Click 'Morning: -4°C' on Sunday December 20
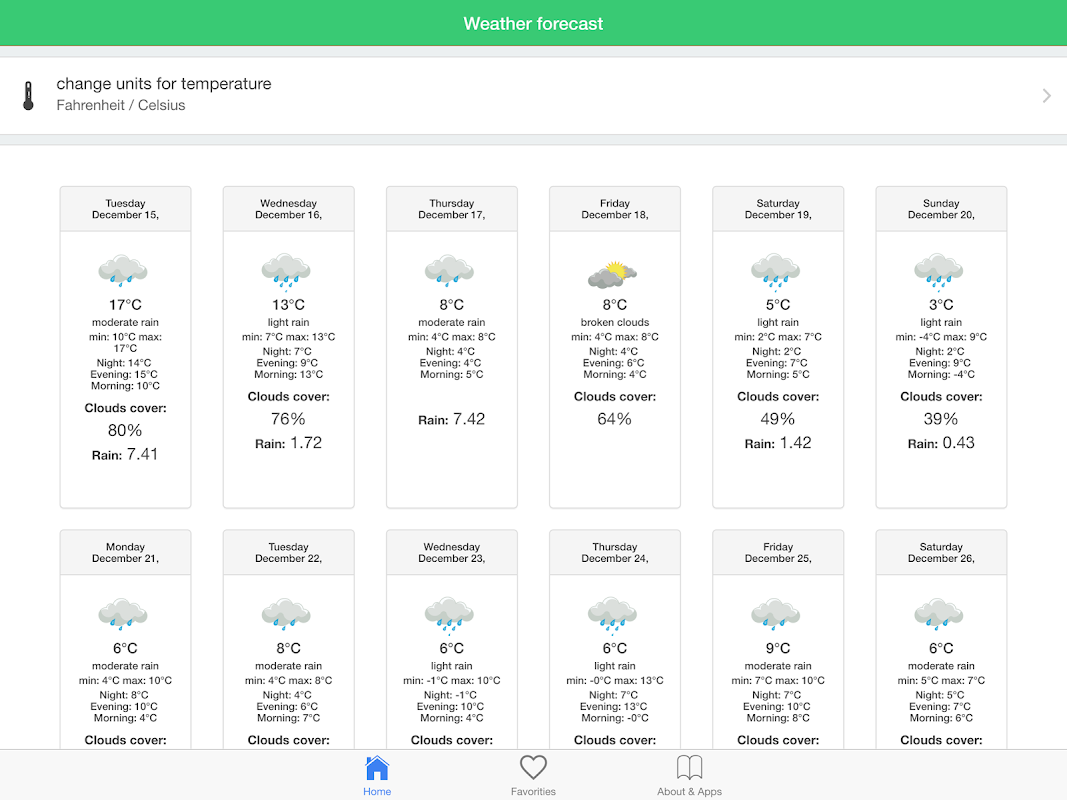Image resolution: width=1067 pixels, height=800 pixels. 941,375
